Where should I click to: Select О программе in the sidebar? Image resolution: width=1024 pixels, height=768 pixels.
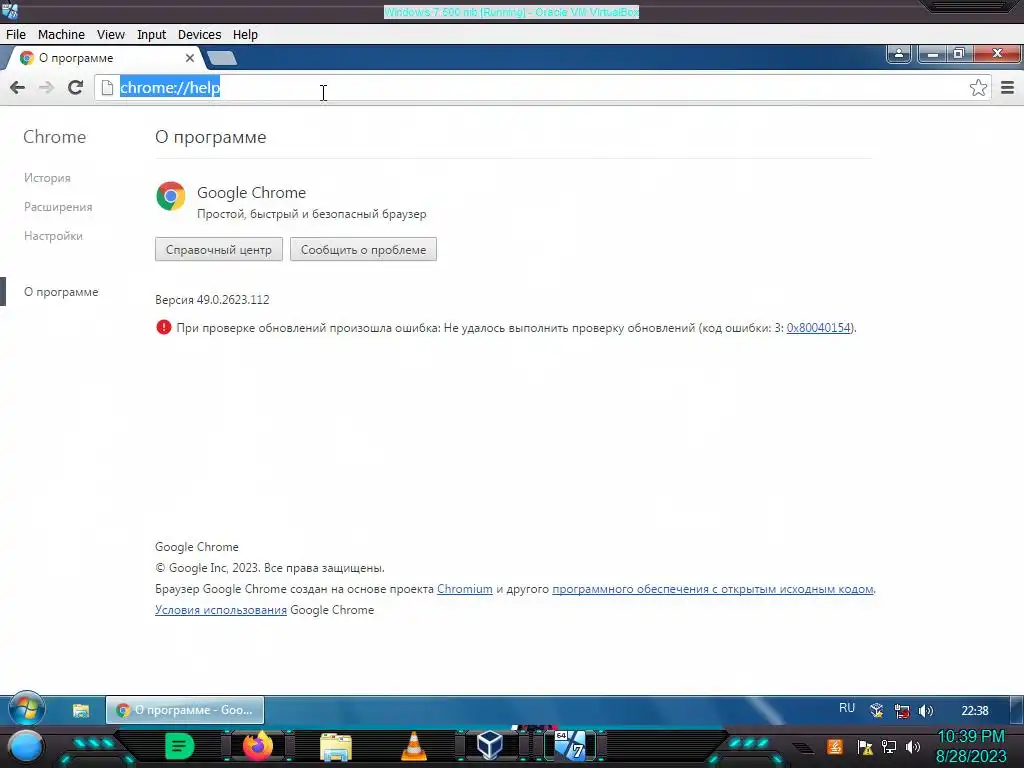click(61, 292)
